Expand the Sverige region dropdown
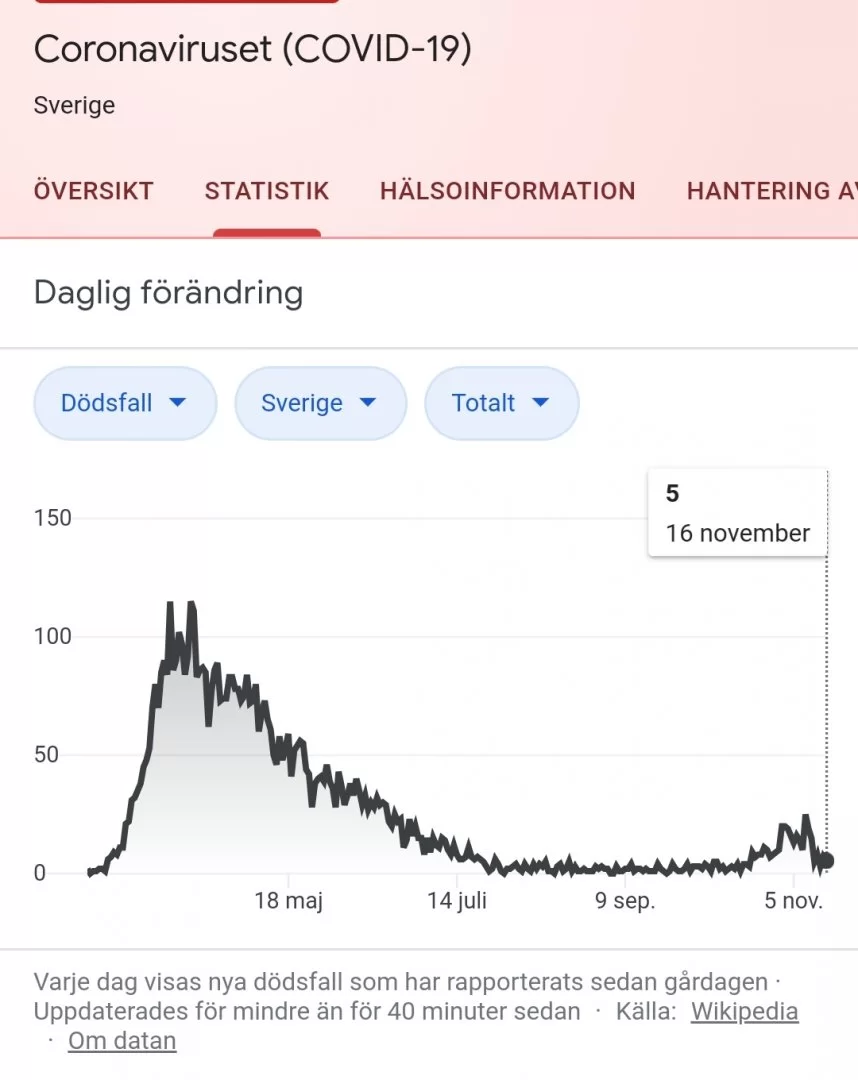 tap(320, 403)
